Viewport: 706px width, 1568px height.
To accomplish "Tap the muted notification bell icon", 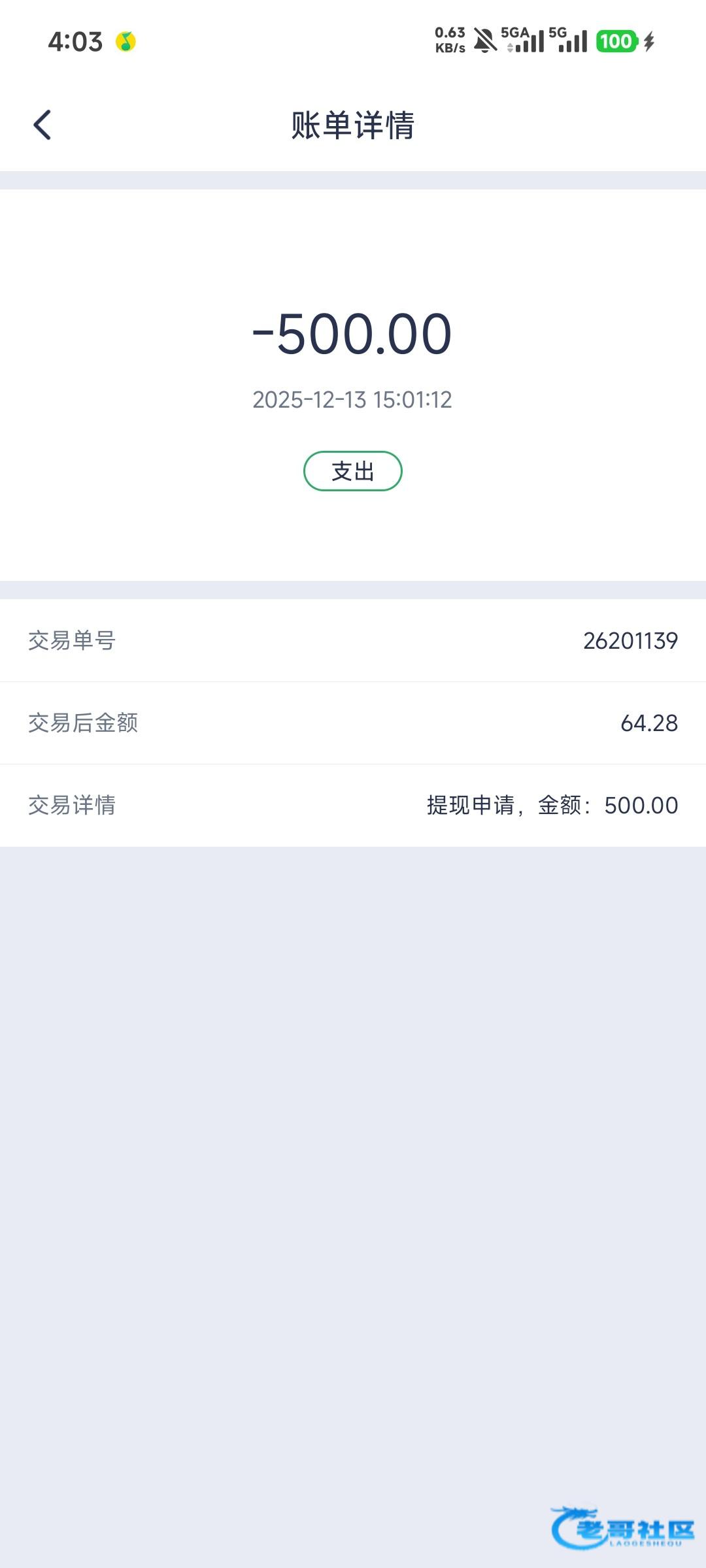I will tap(484, 41).
